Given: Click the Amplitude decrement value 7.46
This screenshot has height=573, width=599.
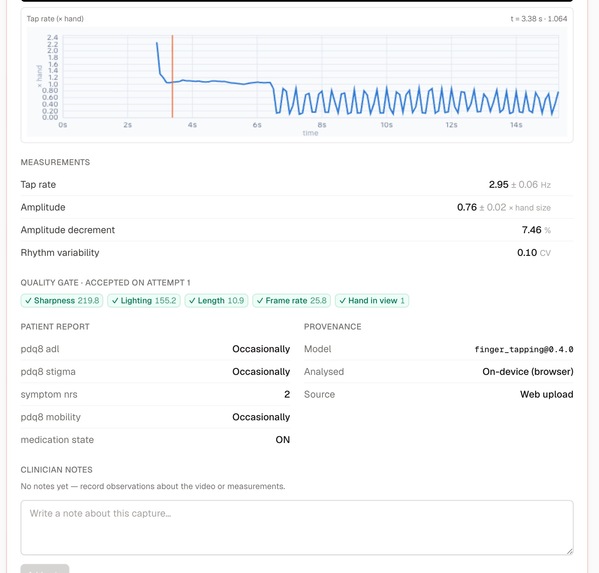Looking at the screenshot, I should click(531, 230).
